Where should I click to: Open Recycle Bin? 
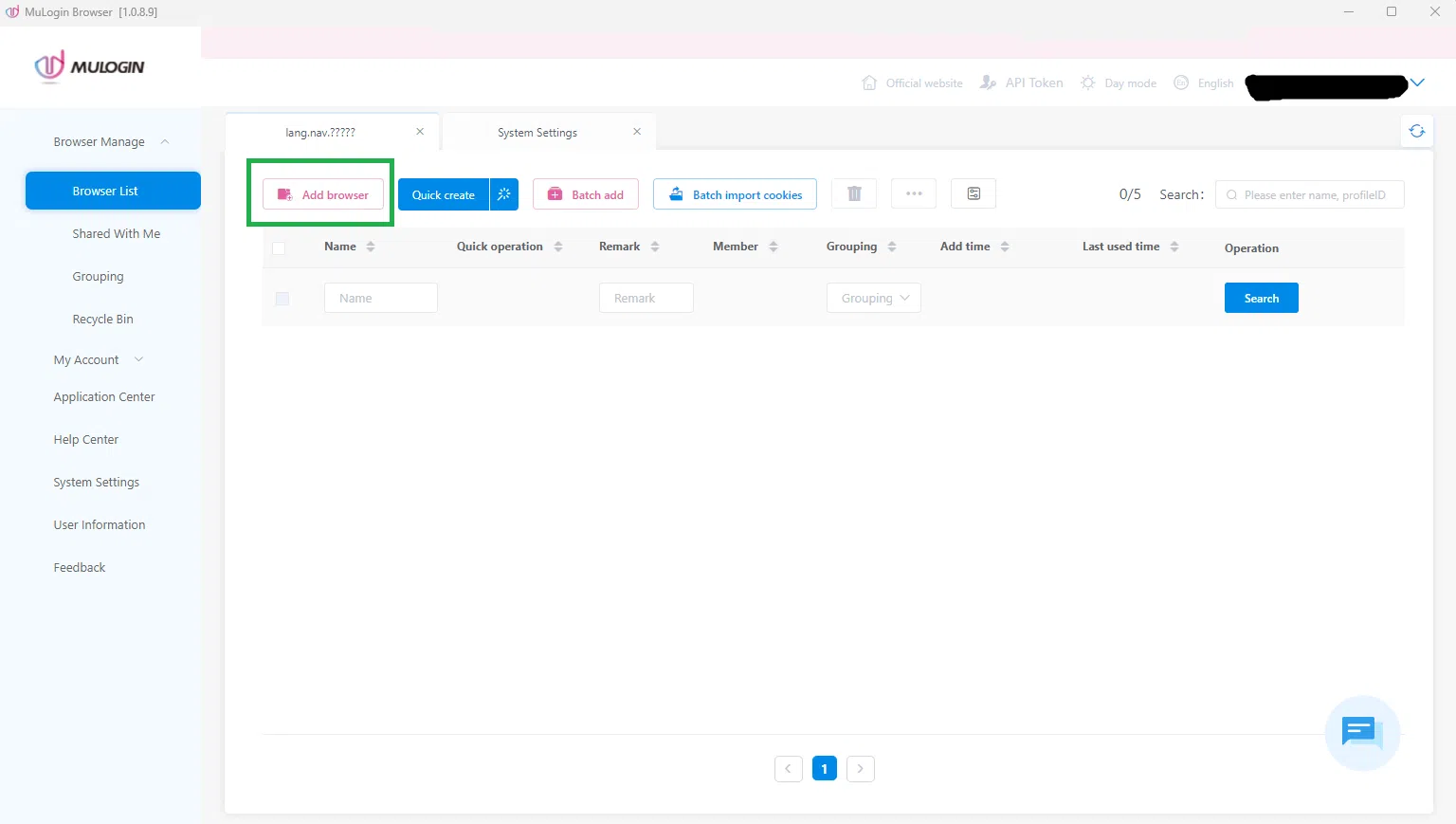(103, 320)
